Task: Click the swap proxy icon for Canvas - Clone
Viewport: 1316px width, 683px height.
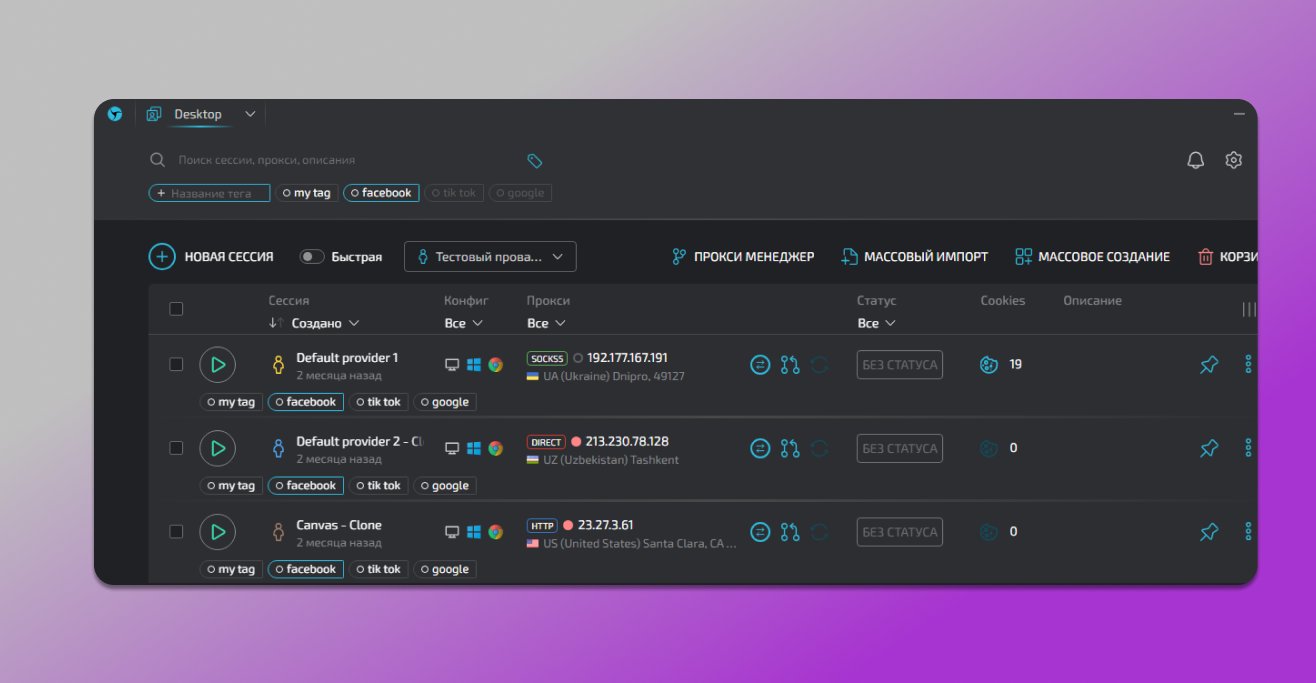Action: point(760,532)
